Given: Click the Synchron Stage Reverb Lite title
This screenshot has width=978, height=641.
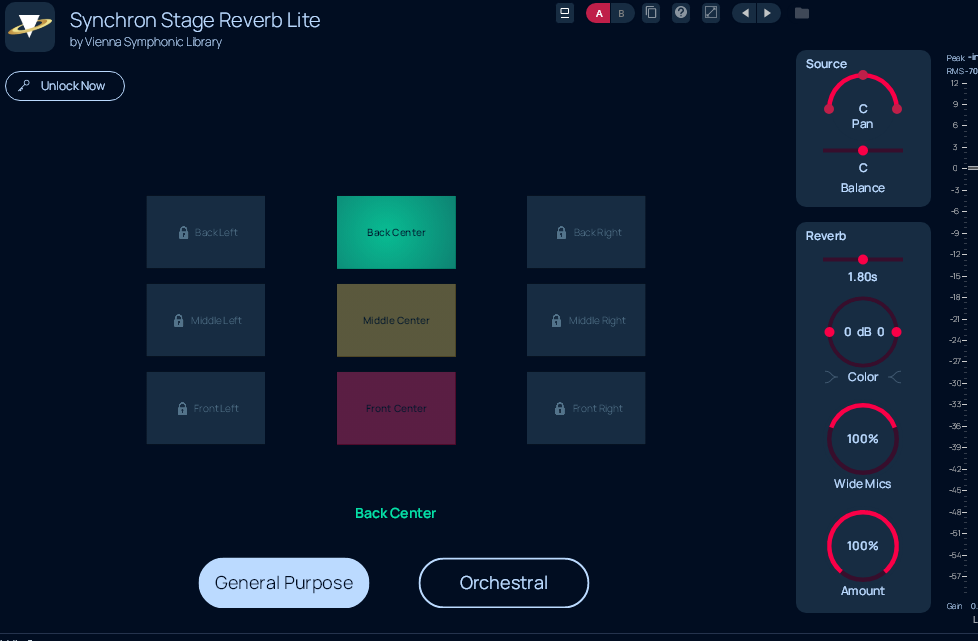Looking at the screenshot, I should click(x=195, y=20).
